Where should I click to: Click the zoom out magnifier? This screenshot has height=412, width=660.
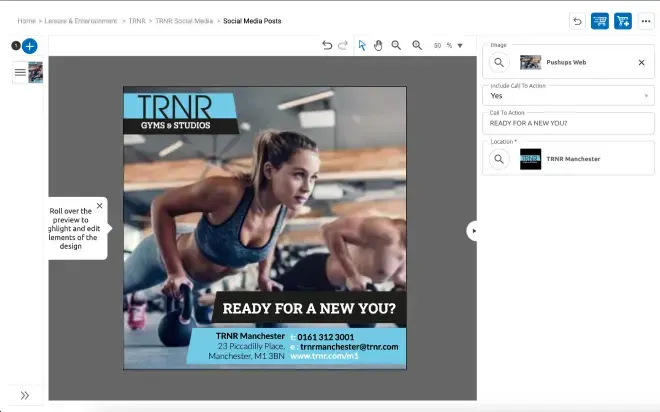point(397,45)
